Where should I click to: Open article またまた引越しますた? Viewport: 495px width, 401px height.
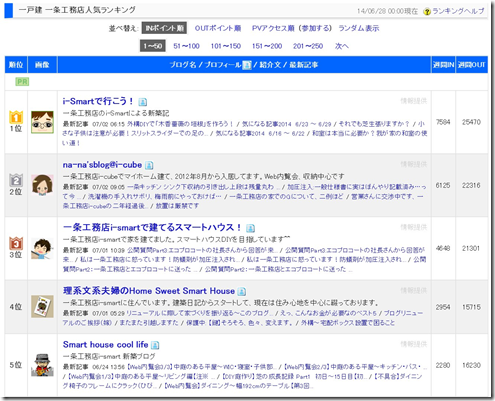point(149,323)
